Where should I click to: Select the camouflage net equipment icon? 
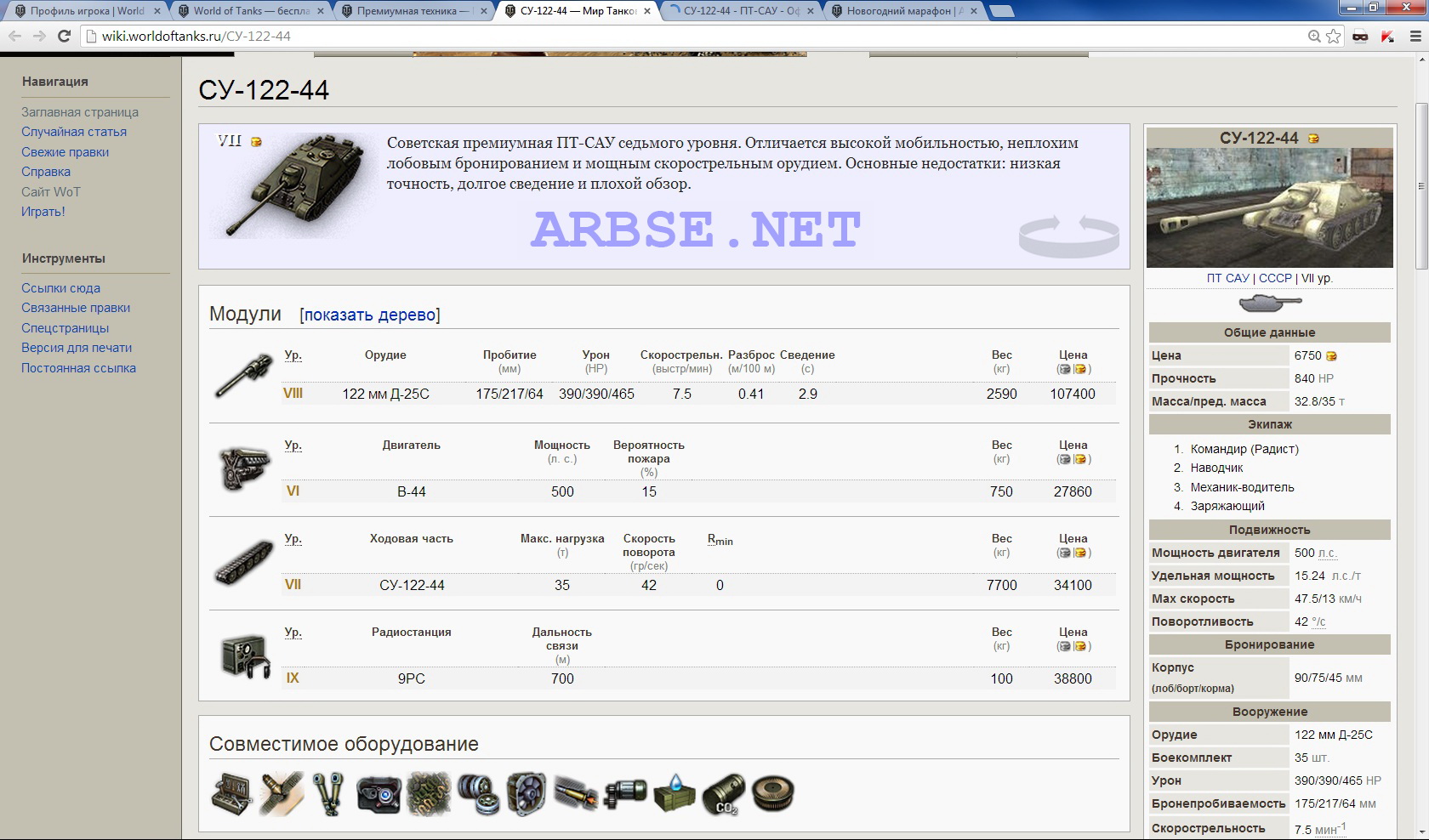click(x=428, y=794)
